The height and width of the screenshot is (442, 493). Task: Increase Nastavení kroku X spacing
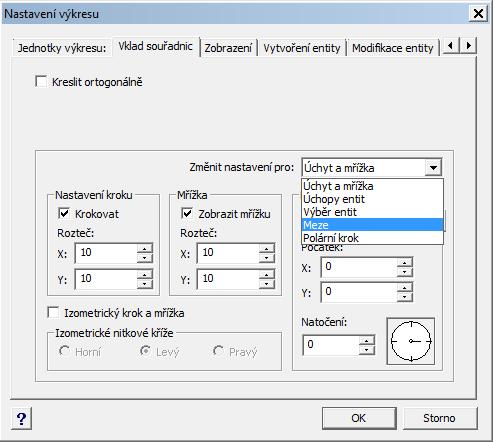pos(145,249)
